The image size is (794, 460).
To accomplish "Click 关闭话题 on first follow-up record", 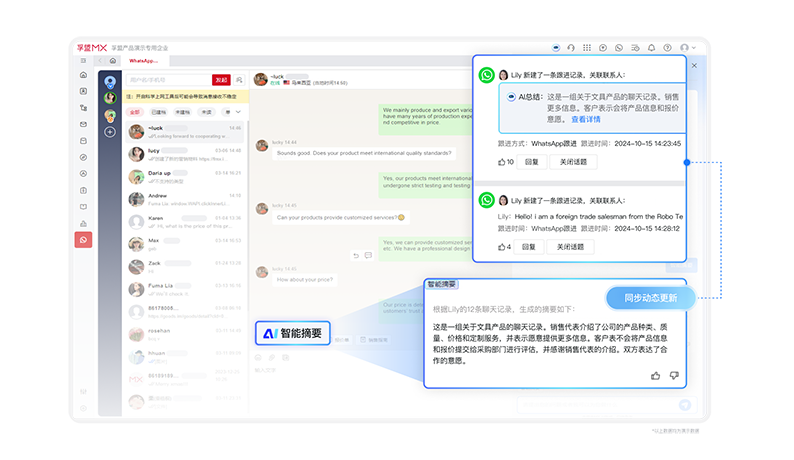I will click(573, 162).
